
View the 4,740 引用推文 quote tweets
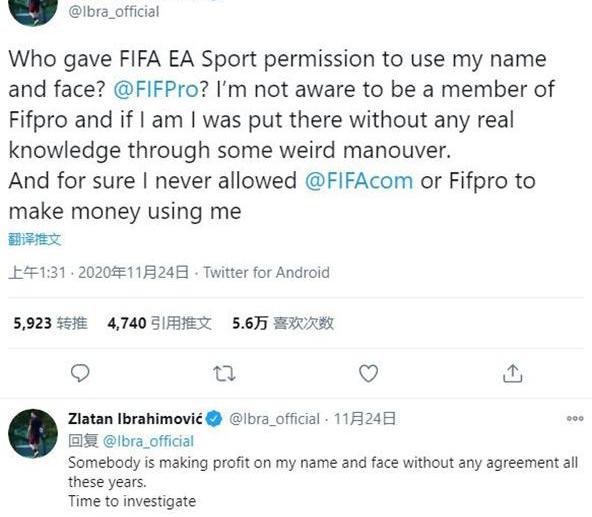coord(159,323)
